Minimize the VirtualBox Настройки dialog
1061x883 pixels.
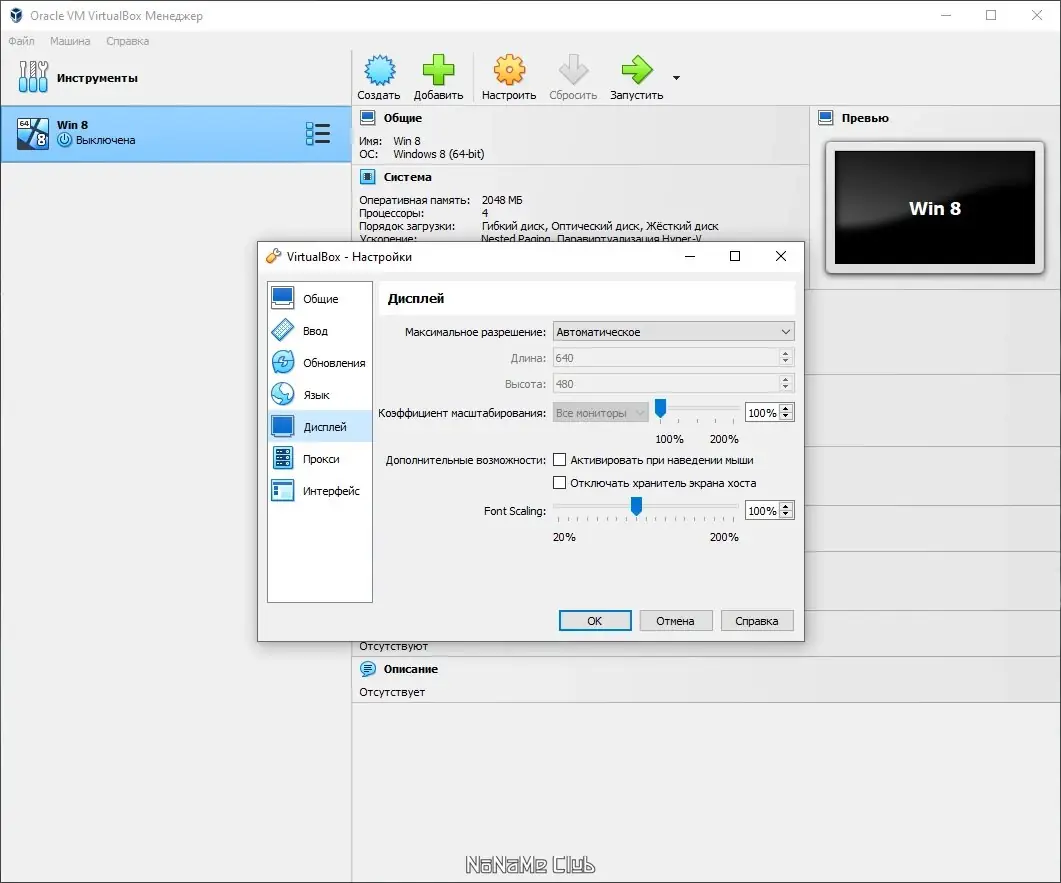690,256
